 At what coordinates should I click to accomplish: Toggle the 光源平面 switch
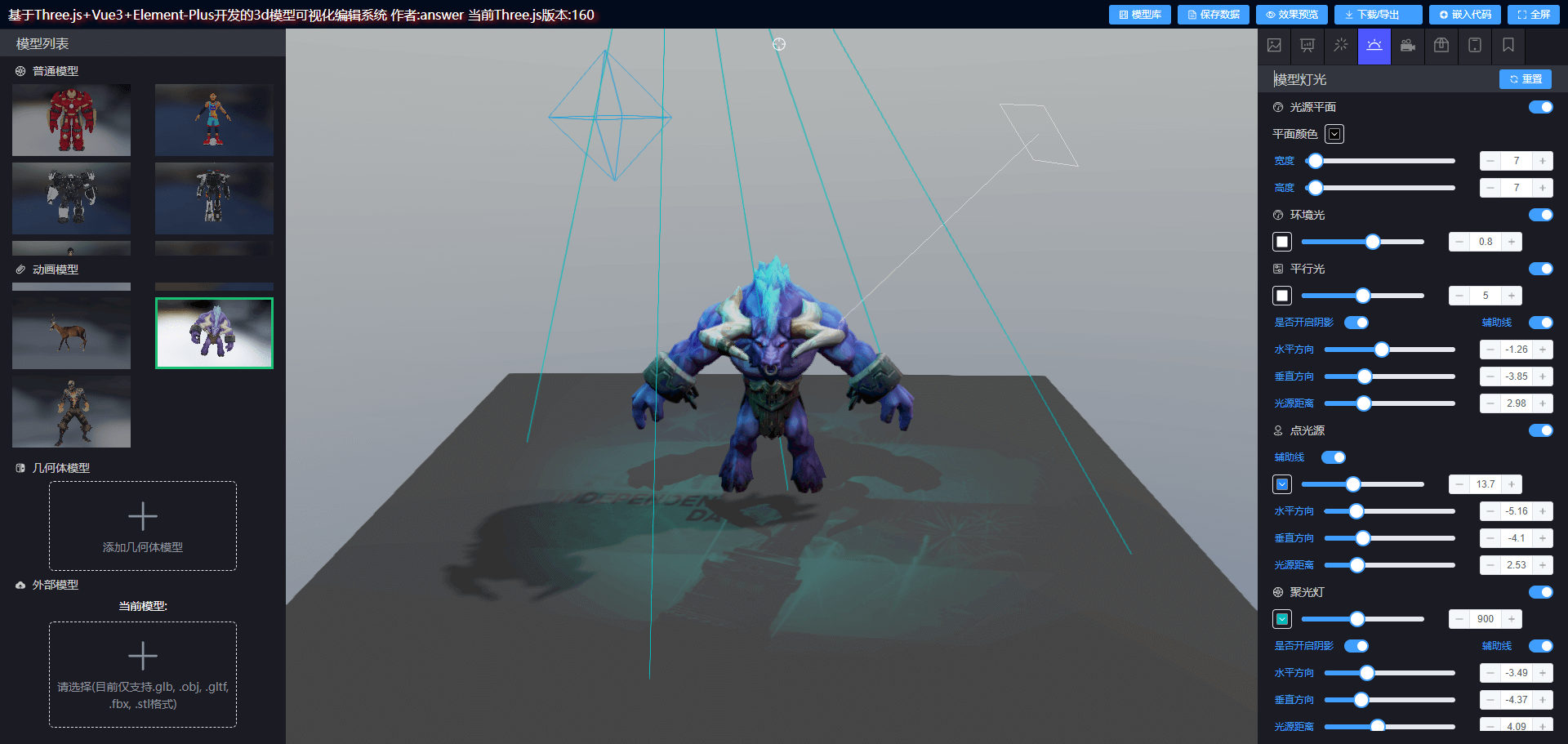coord(1540,107)
